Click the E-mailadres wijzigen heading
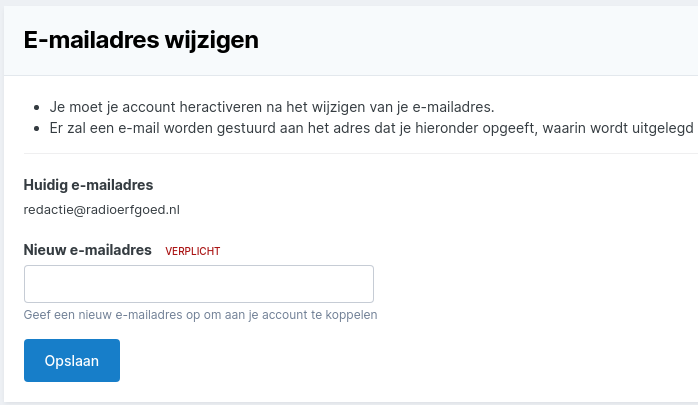This screenshot has height=405, width=698. coord(141,40)
